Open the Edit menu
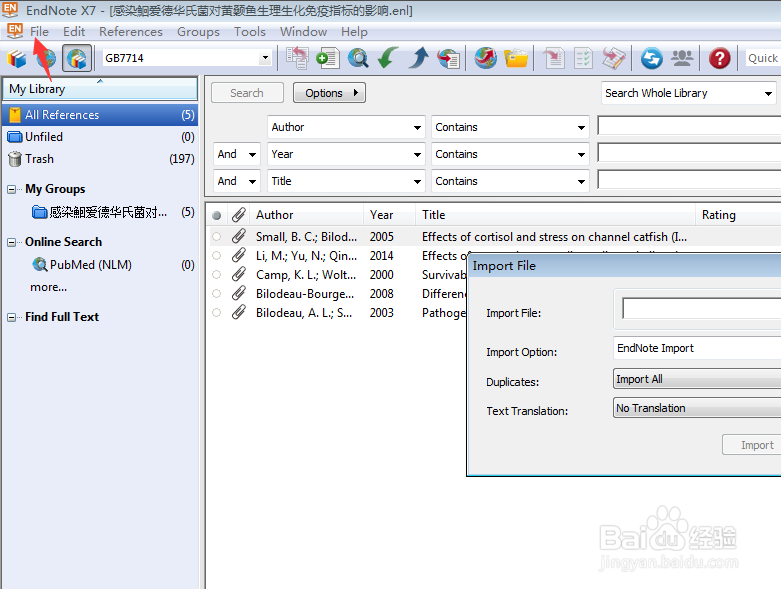 [74, 31]
